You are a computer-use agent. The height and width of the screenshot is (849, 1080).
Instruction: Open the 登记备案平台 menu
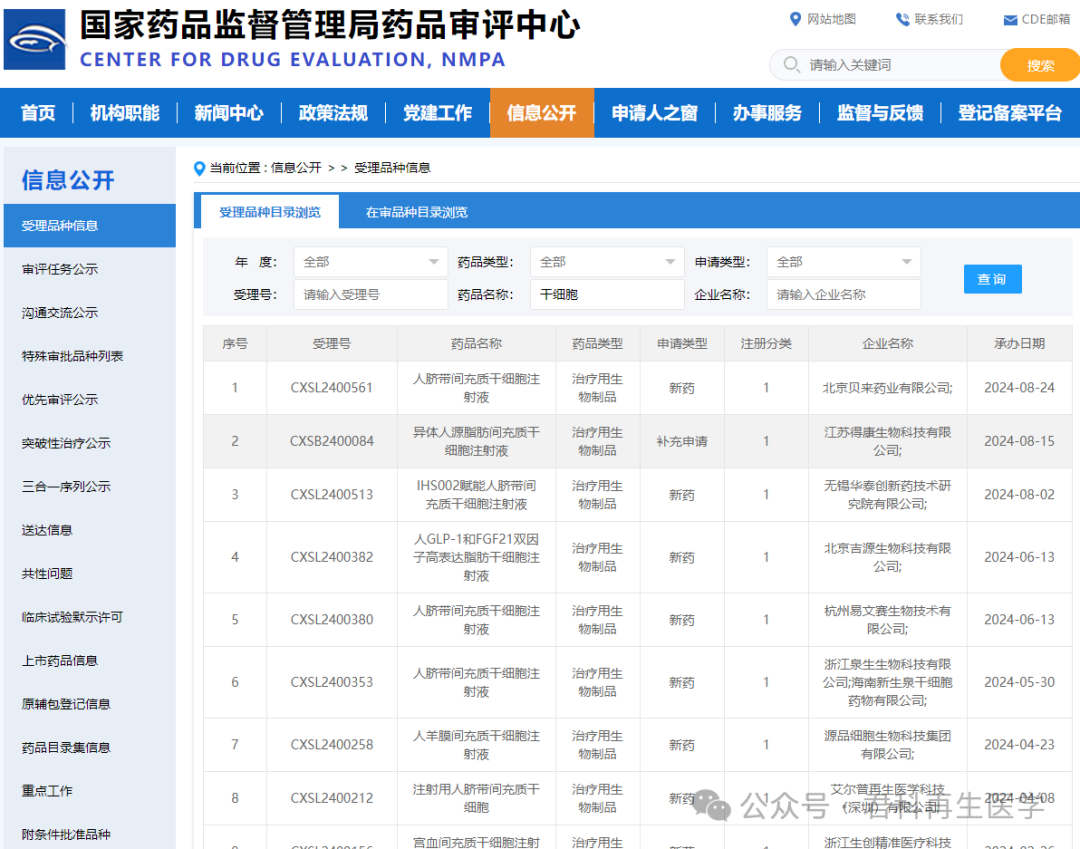1010,113
